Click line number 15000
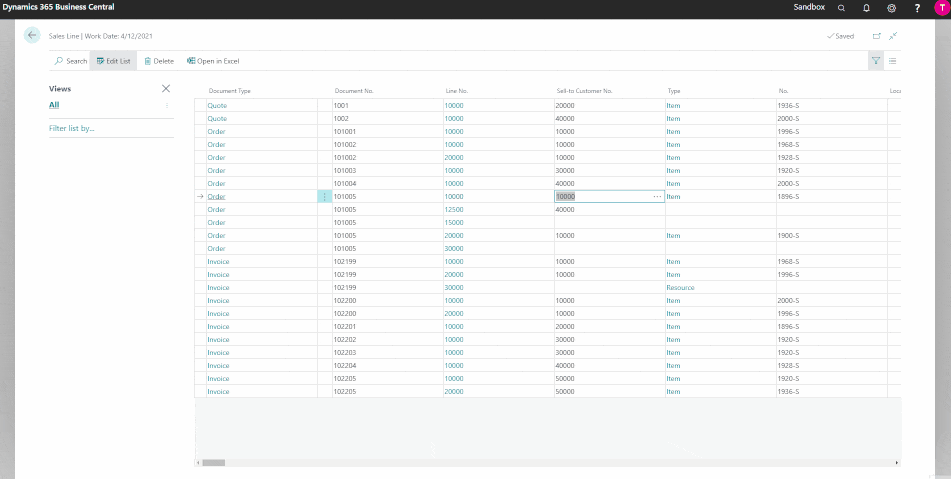The height and width of the screenshot is (479, 951). tap(454, 223)
